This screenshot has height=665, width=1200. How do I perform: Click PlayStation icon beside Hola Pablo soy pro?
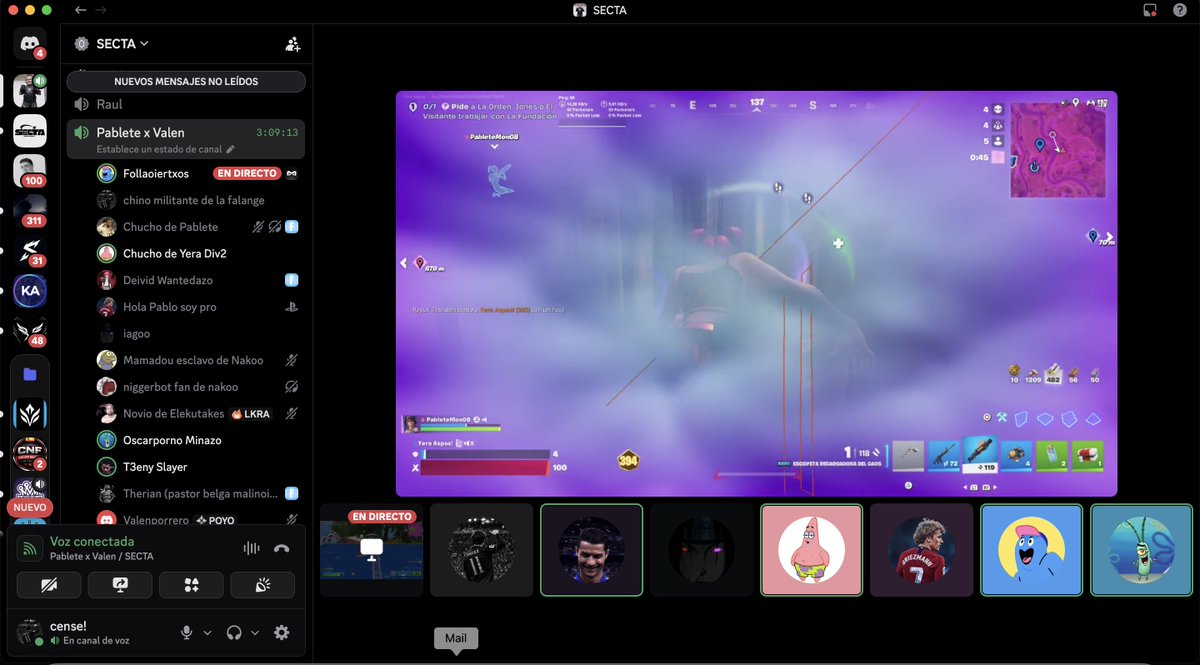coord(291,307)
